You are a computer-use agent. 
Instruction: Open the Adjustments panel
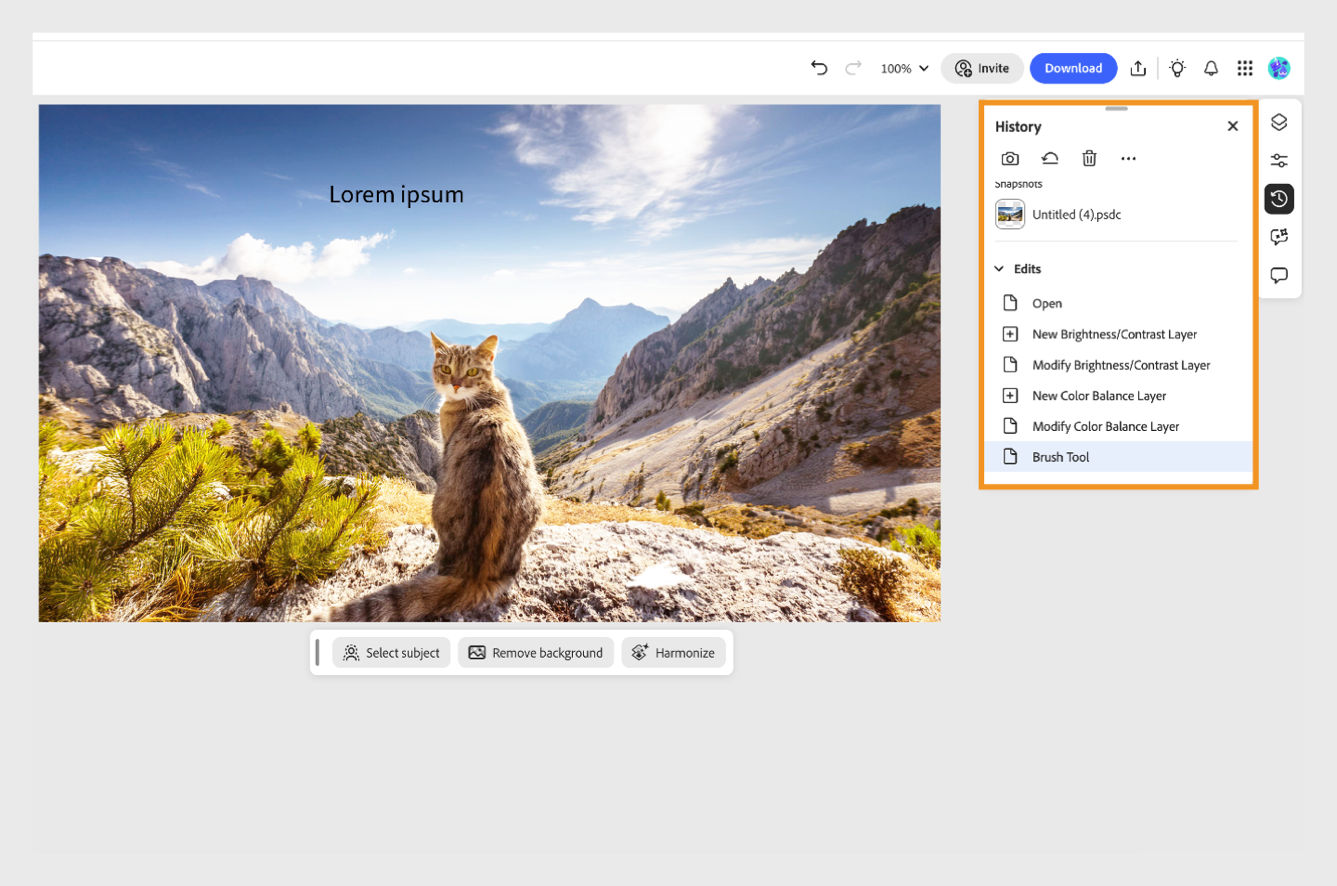click(1279, 159)
